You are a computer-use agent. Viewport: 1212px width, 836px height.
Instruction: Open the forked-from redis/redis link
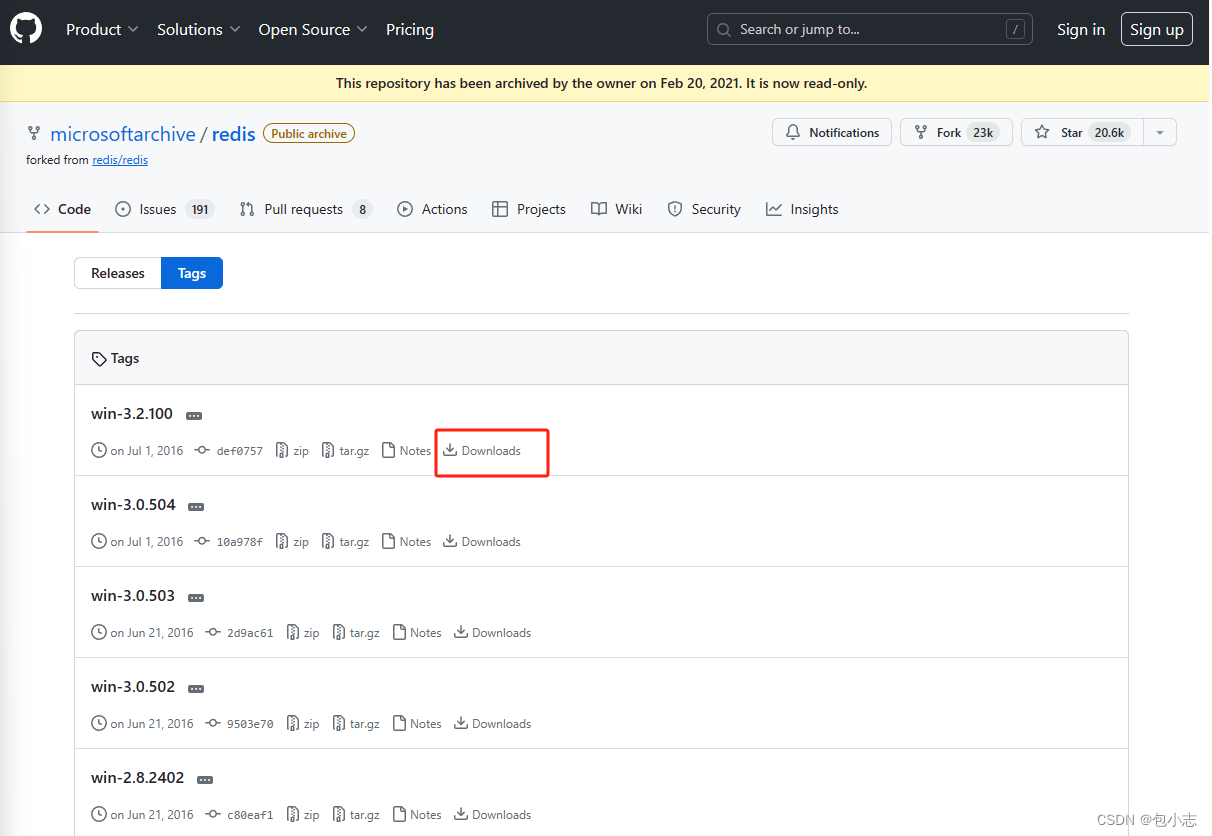pyautogui.click(x=120, y=160)
